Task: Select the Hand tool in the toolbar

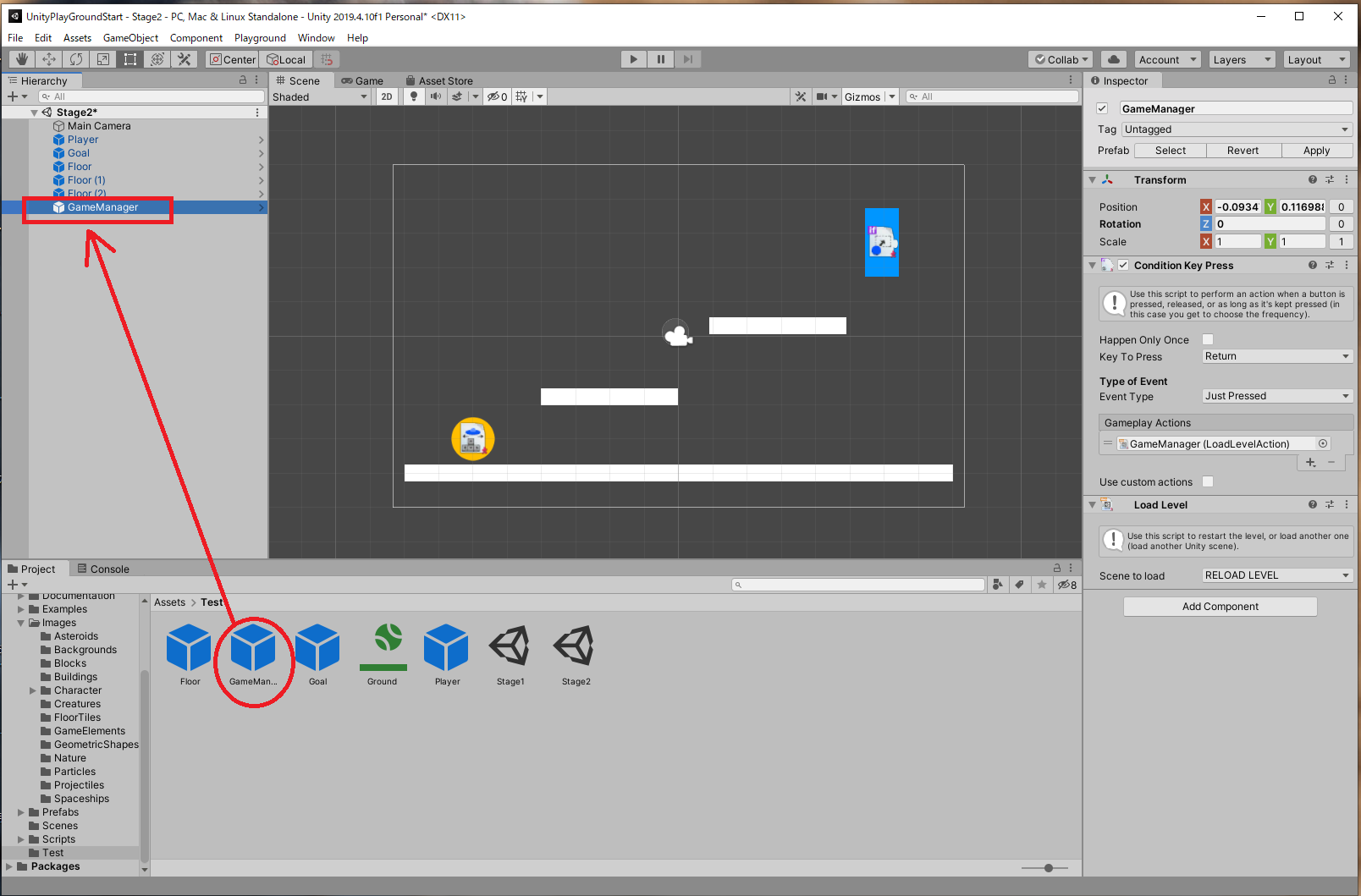Action: 22,59
